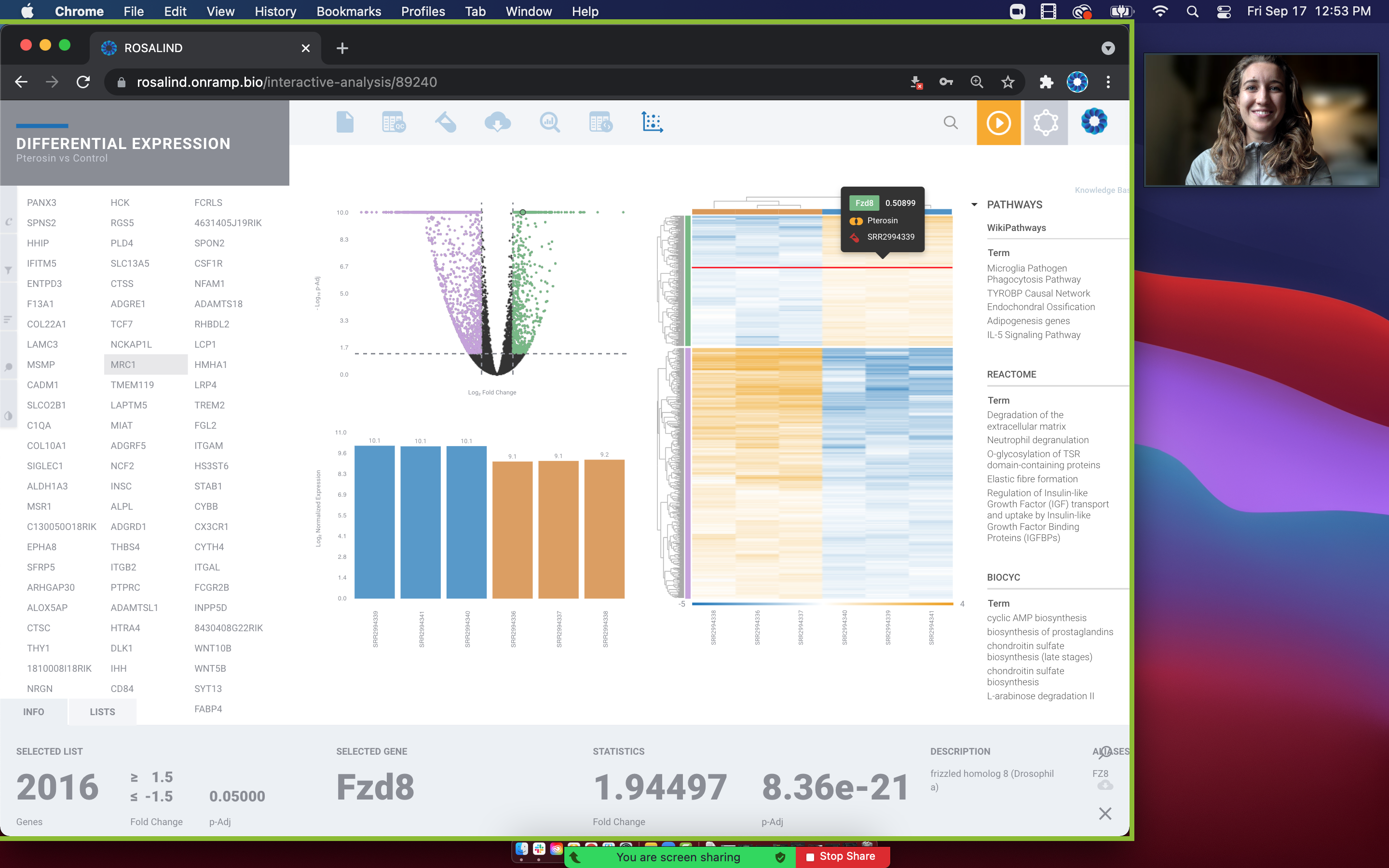Switch to the LISTS tab
This screenshot has height=868, width=1389.
click(102, 712)
